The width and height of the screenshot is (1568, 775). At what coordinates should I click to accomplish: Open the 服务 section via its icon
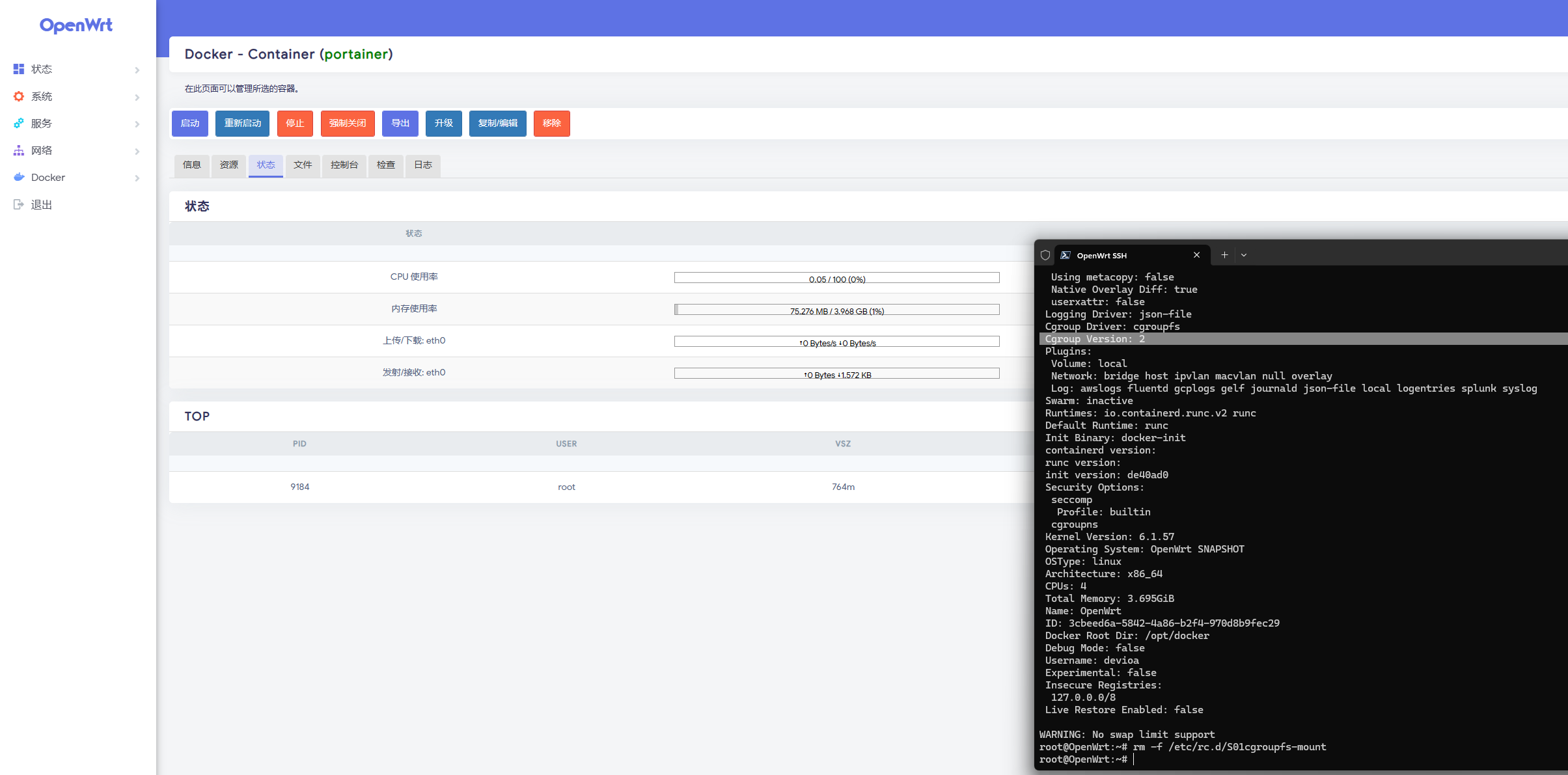(18, 123)
